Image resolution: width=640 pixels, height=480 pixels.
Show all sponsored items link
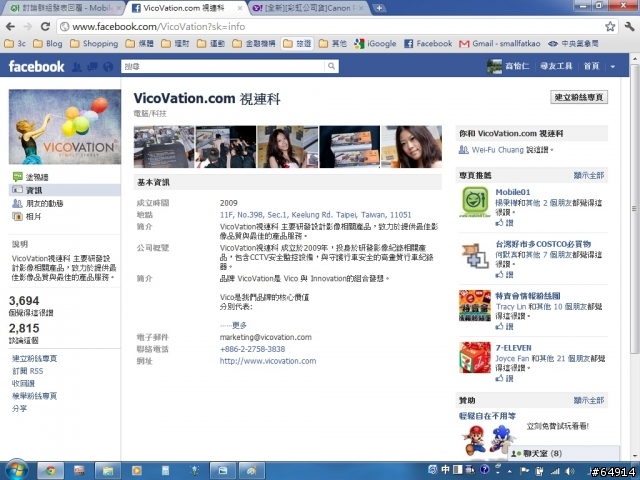click(589, 400)
